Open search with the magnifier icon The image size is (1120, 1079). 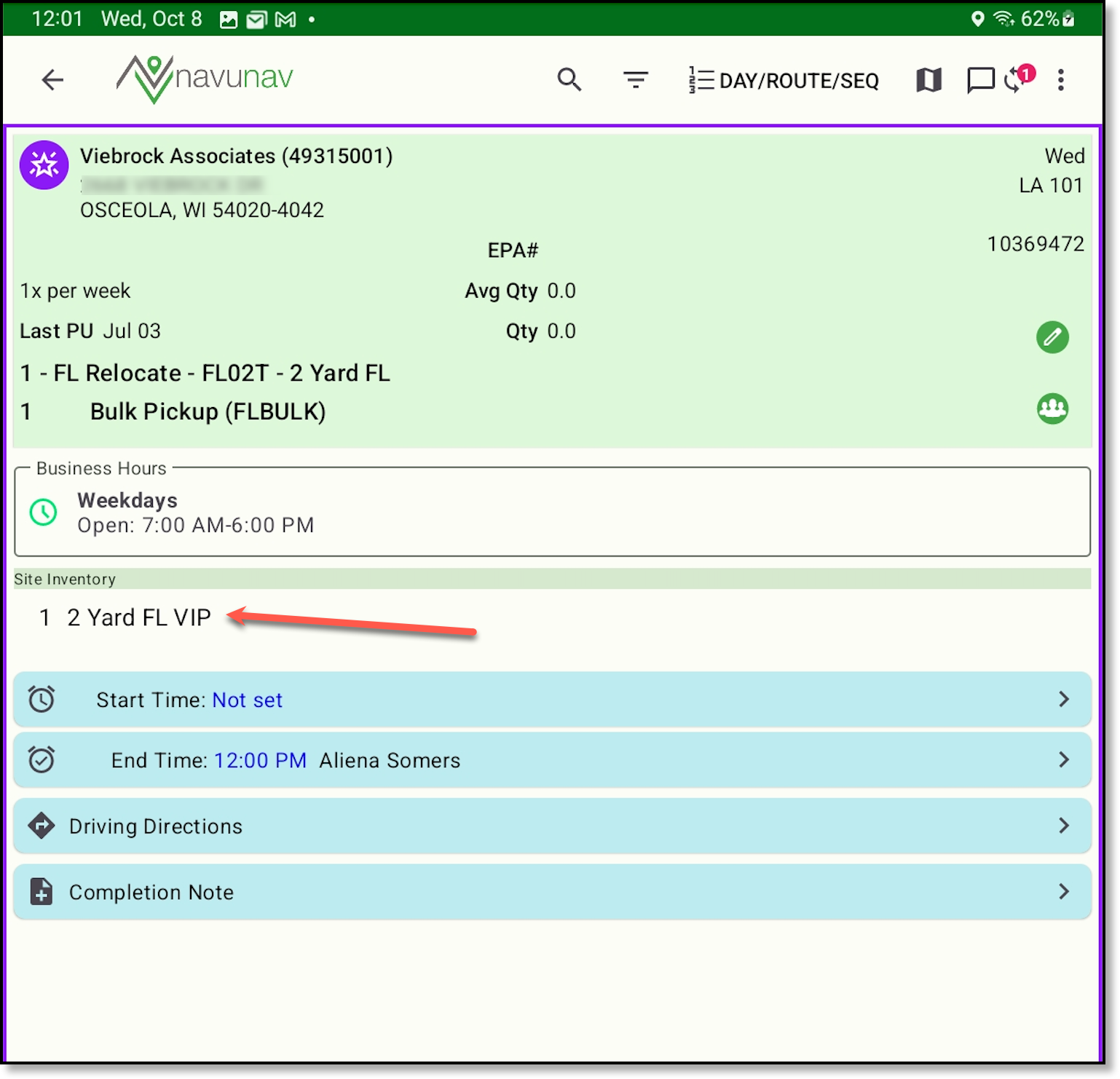pyautogui.click(x=569, y=79)
